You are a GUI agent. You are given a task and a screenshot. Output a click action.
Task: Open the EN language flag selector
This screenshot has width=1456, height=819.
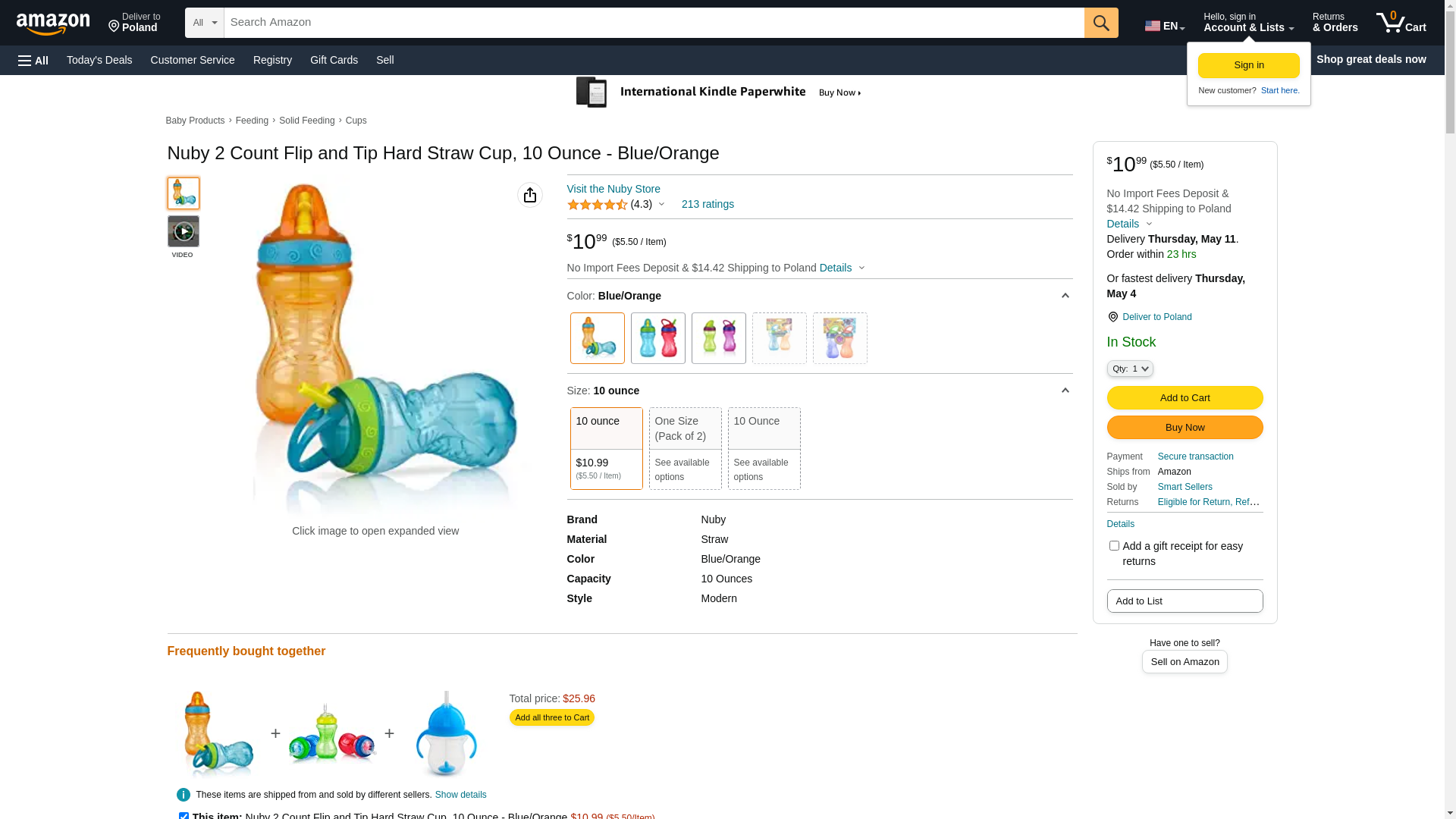point(1165,26)
